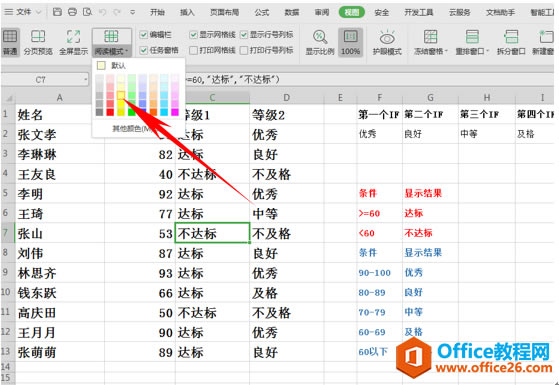Image resolution: width=559 pixels, height=385 pixels.
Task: Select column A header
Action: point(60,98)
